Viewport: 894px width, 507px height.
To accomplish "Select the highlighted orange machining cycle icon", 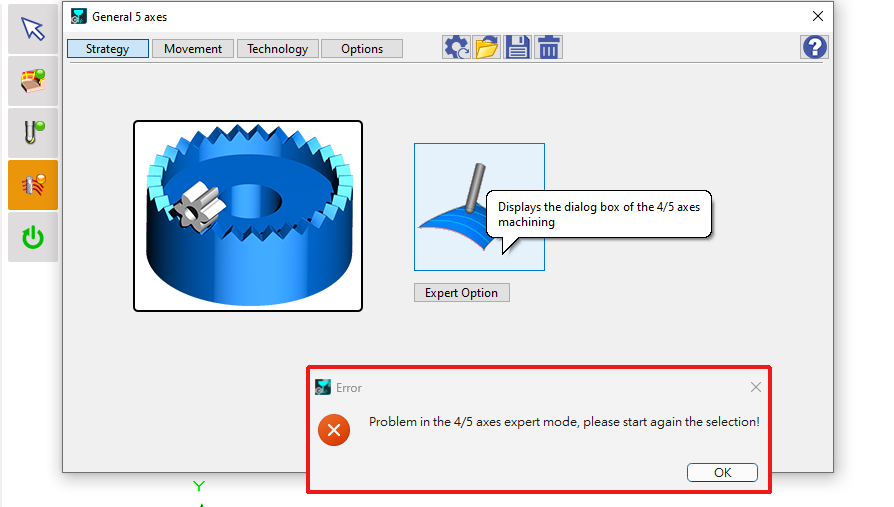I will (x=33, y=185).
